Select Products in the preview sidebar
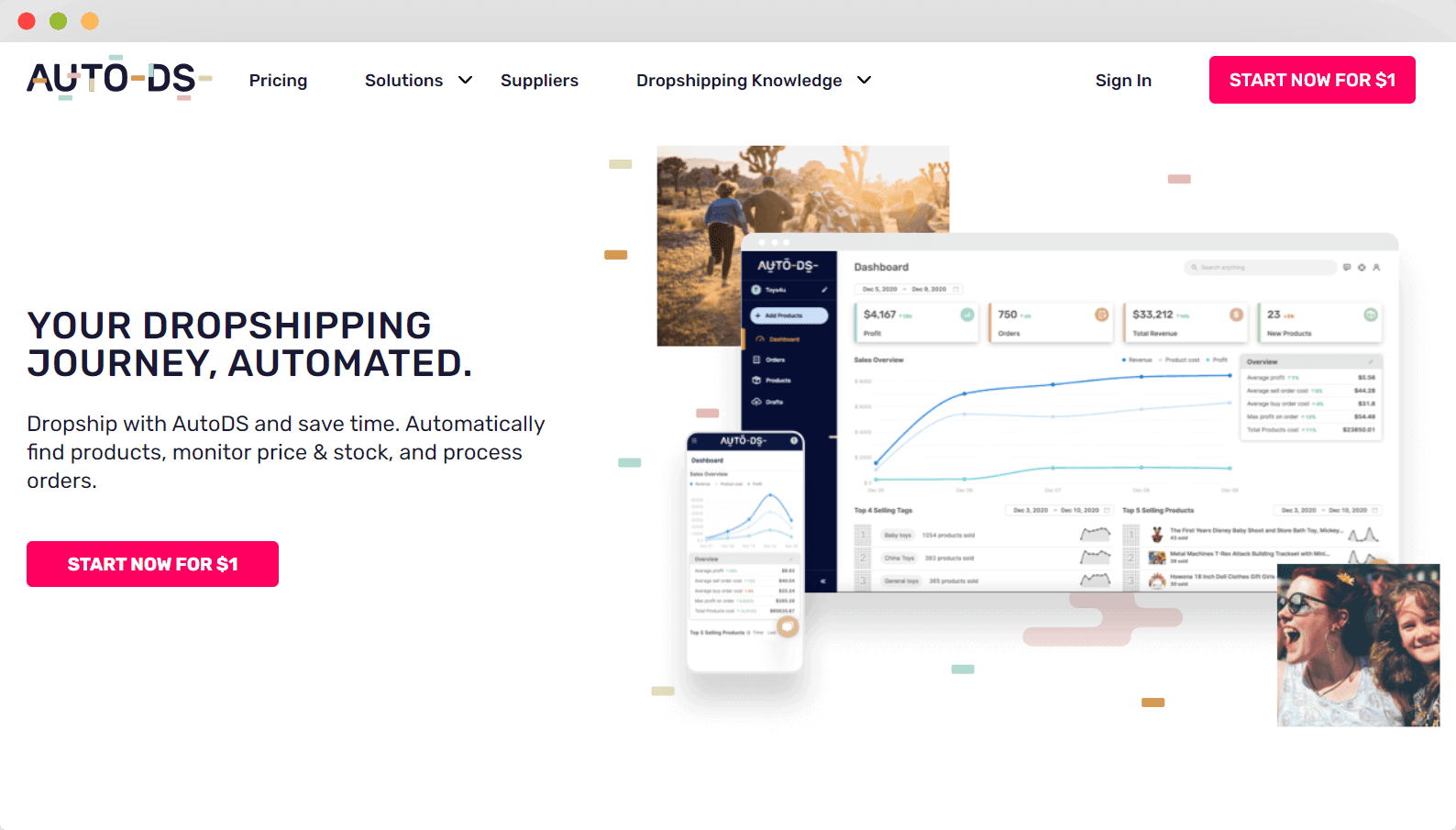 (772, 381)
